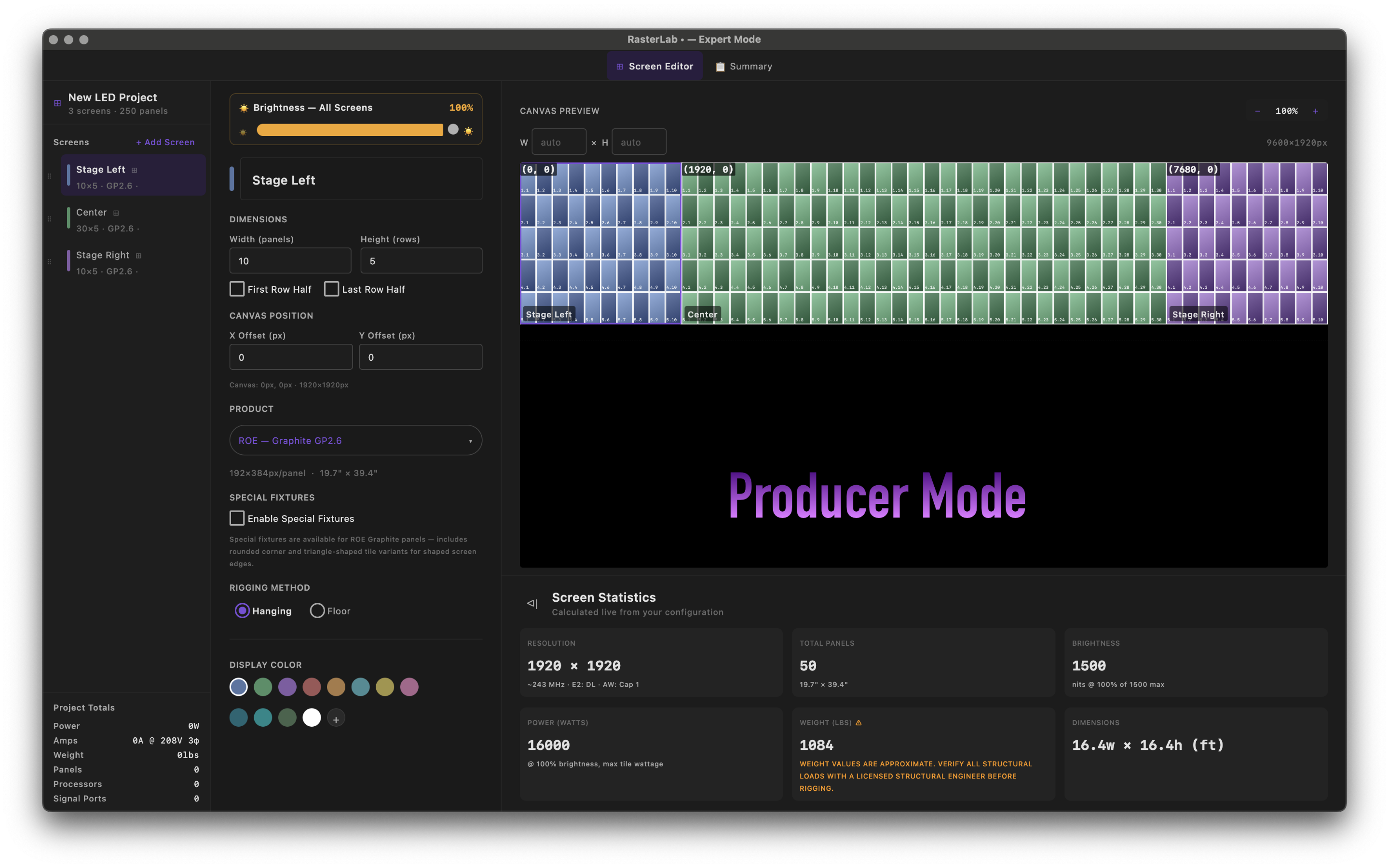Enable Last Row Half checkbox

(x=331, y=289)
